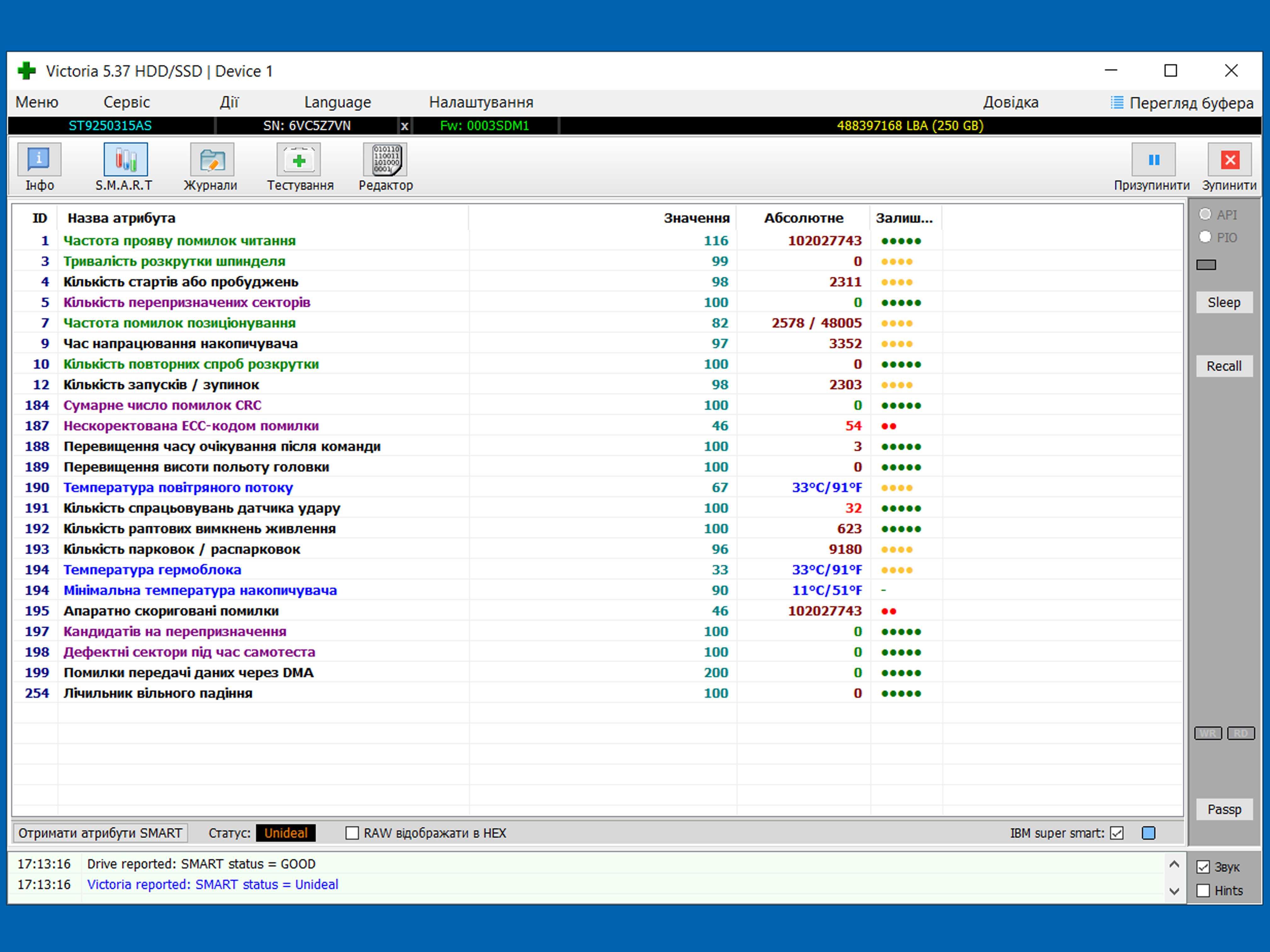Stop using the Зупинити red X icon
Screen dimensions: 1270x952
click(1230, 159)
